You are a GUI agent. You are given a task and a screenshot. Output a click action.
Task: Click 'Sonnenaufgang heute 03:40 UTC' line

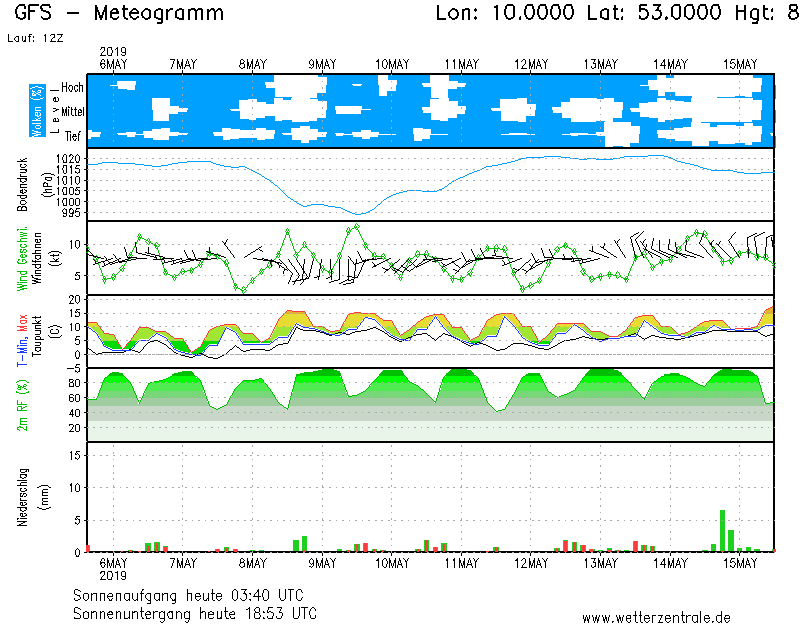point(188,595)
